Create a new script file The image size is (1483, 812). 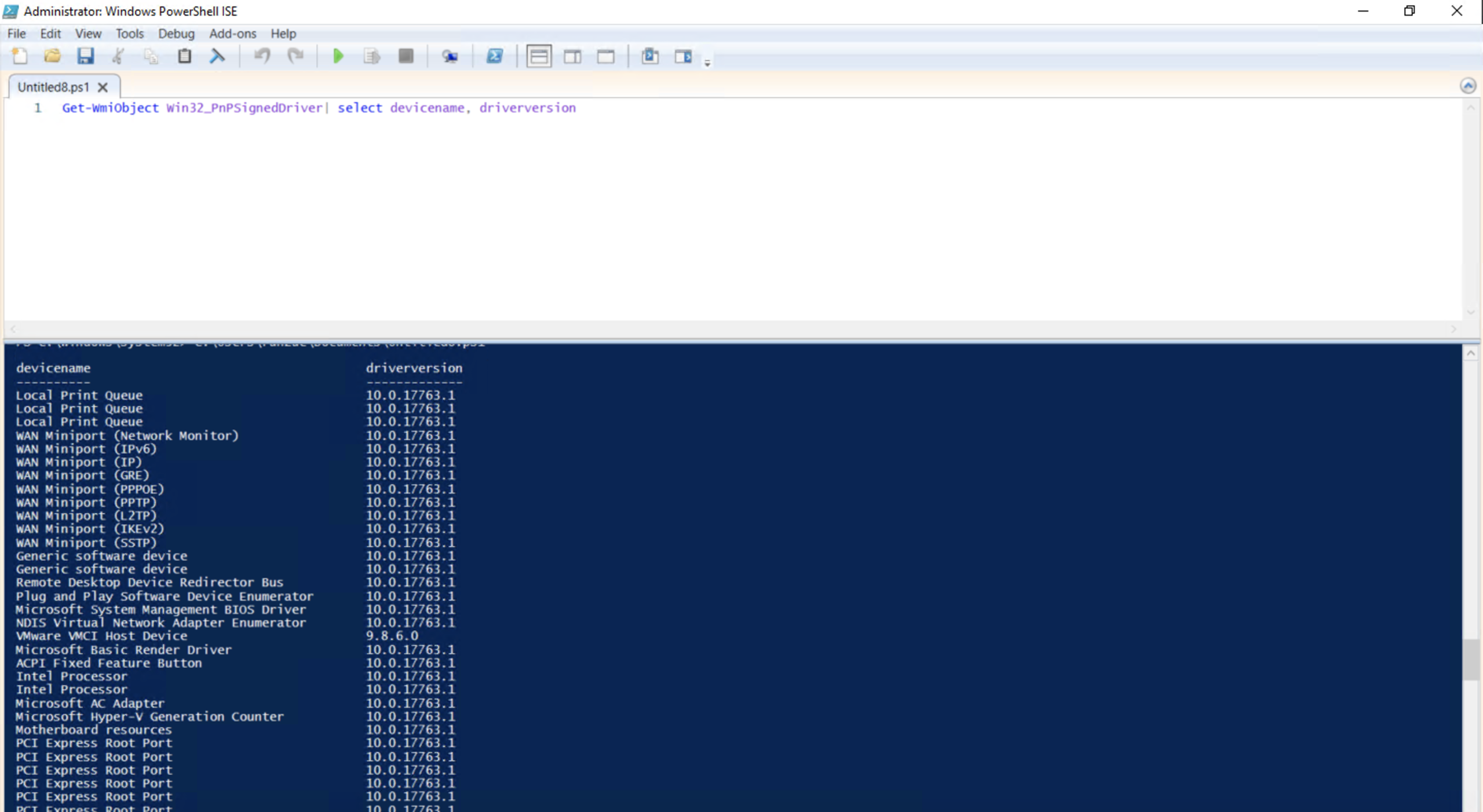click(20, 56)
